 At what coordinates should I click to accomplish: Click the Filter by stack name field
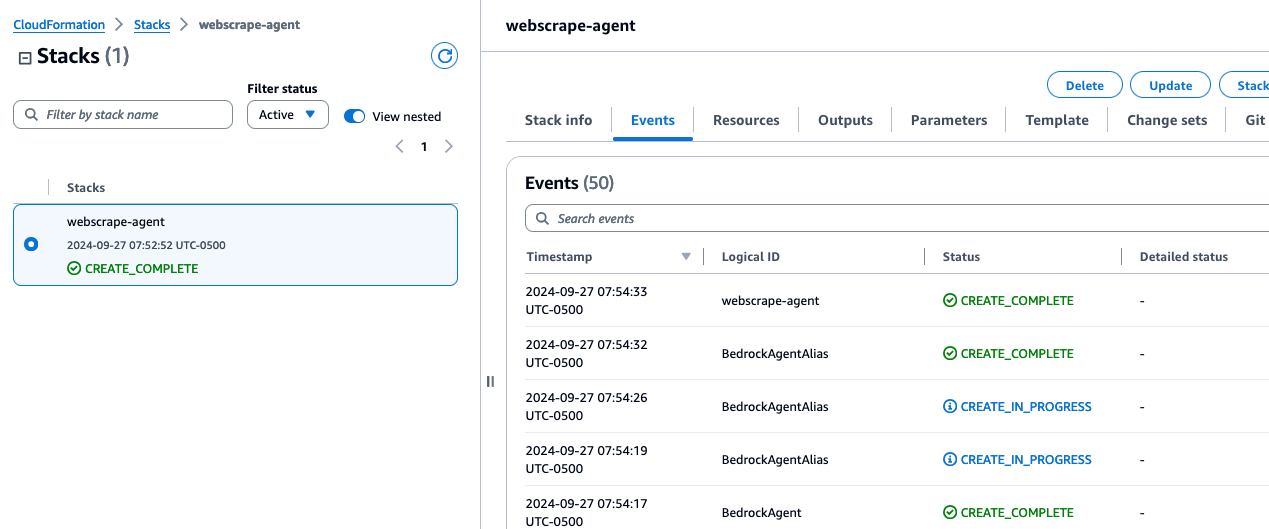123,115
